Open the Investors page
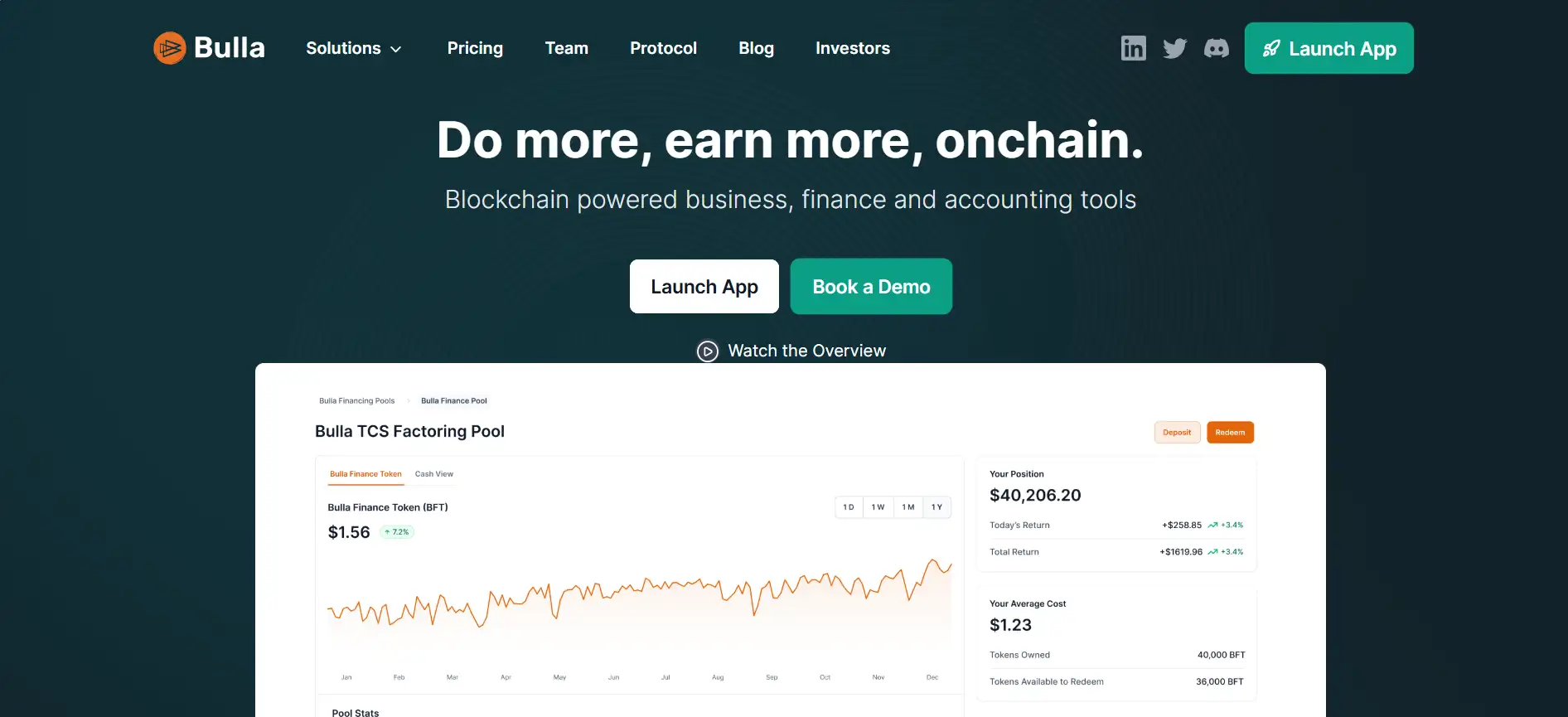Viewport: 1568px width, 717px height. (852, 48)
